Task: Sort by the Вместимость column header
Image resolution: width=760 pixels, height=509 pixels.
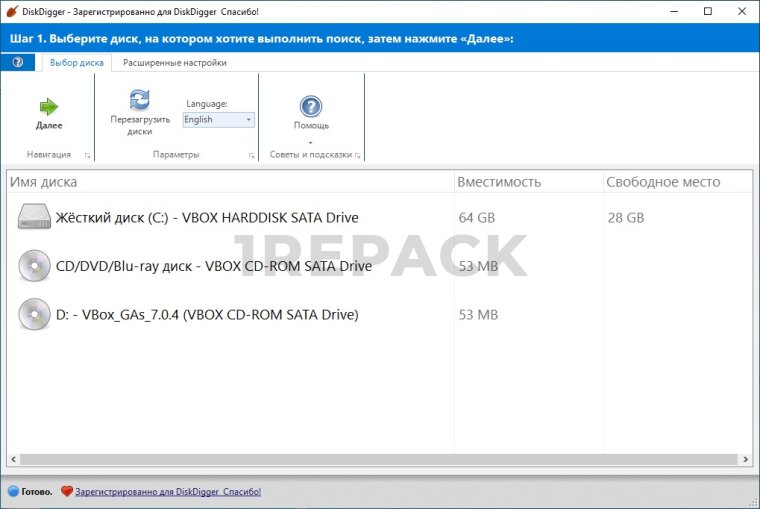Action: [499, 182]
